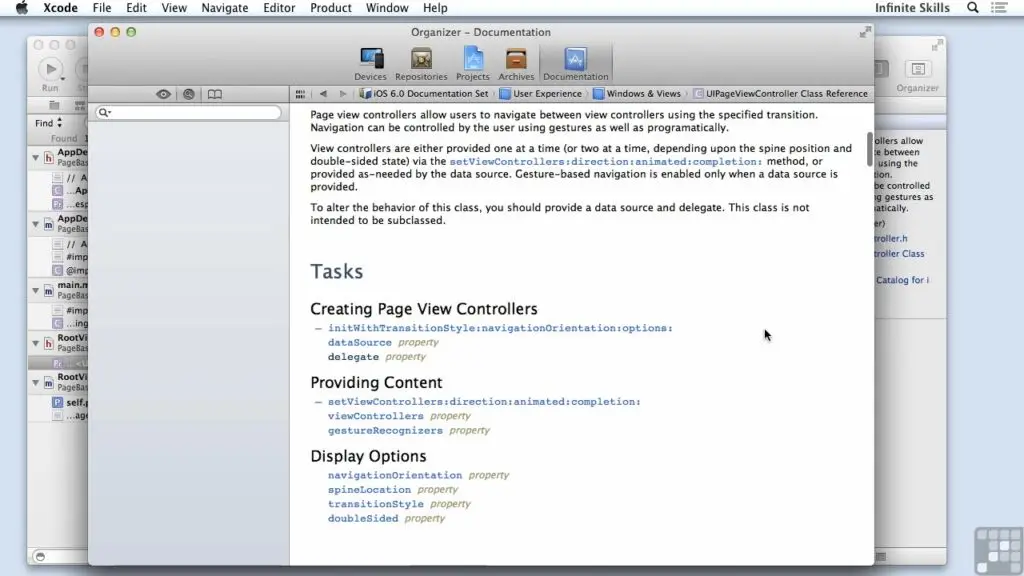Open the Projects pane in Organizer
Image resolution: width=1024 pixels, height=576 pixels.
[473, 64]
